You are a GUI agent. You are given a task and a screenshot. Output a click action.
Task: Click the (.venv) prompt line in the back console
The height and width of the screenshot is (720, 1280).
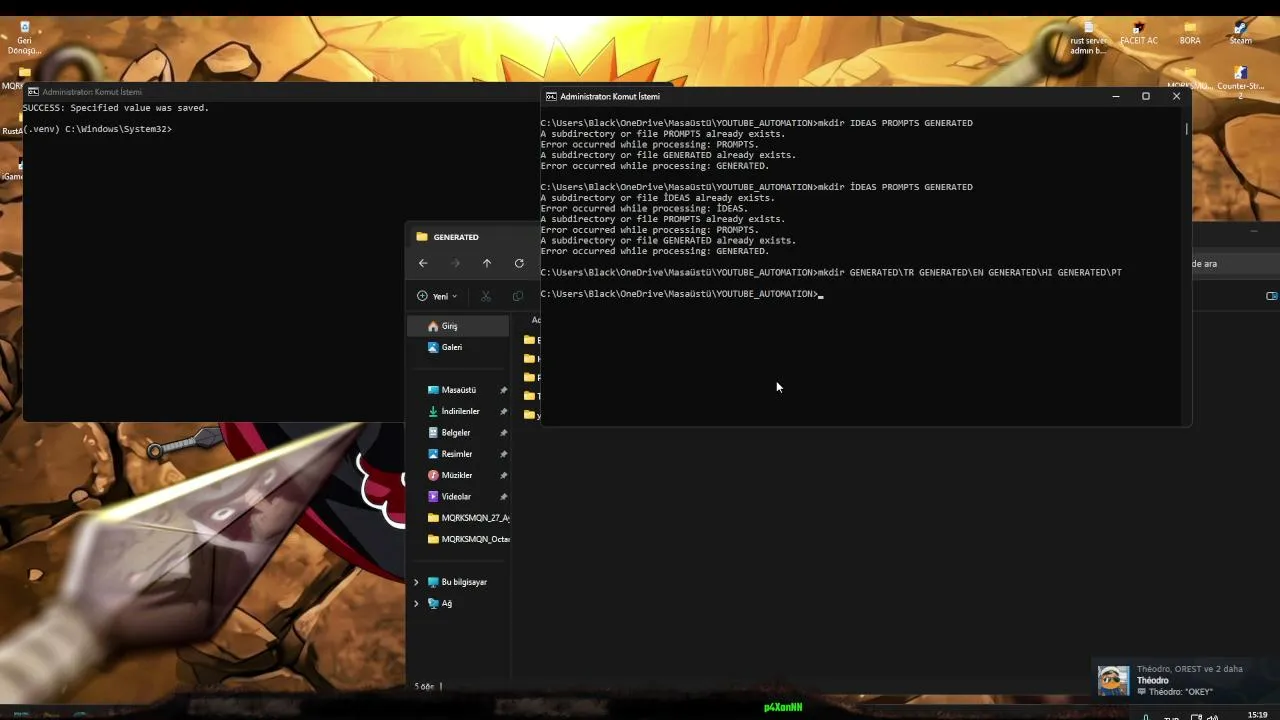pyautogui.click(x=98, y=129)
